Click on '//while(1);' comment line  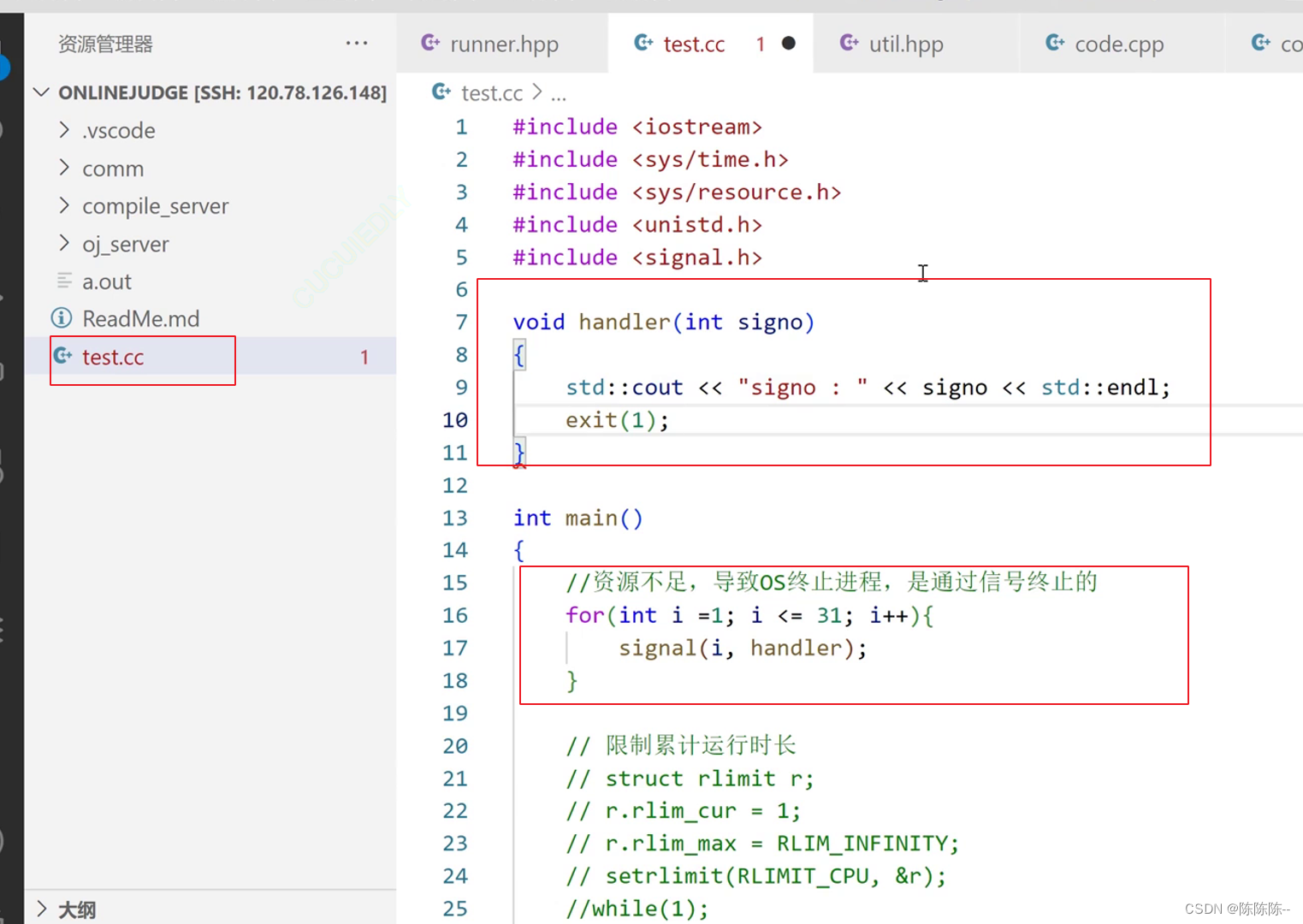(637, 909)
